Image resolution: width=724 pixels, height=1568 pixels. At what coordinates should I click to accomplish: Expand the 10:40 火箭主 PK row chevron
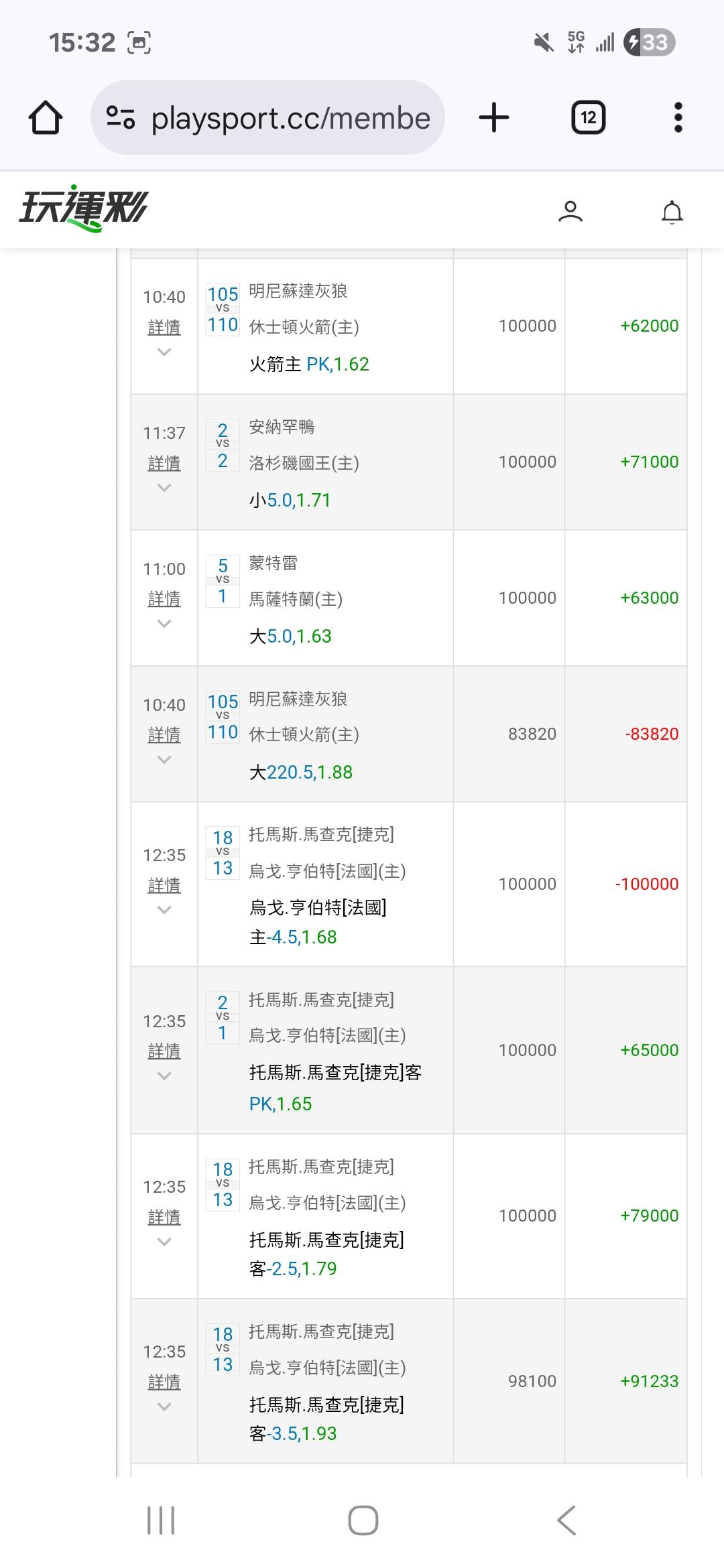pos(164,352)
